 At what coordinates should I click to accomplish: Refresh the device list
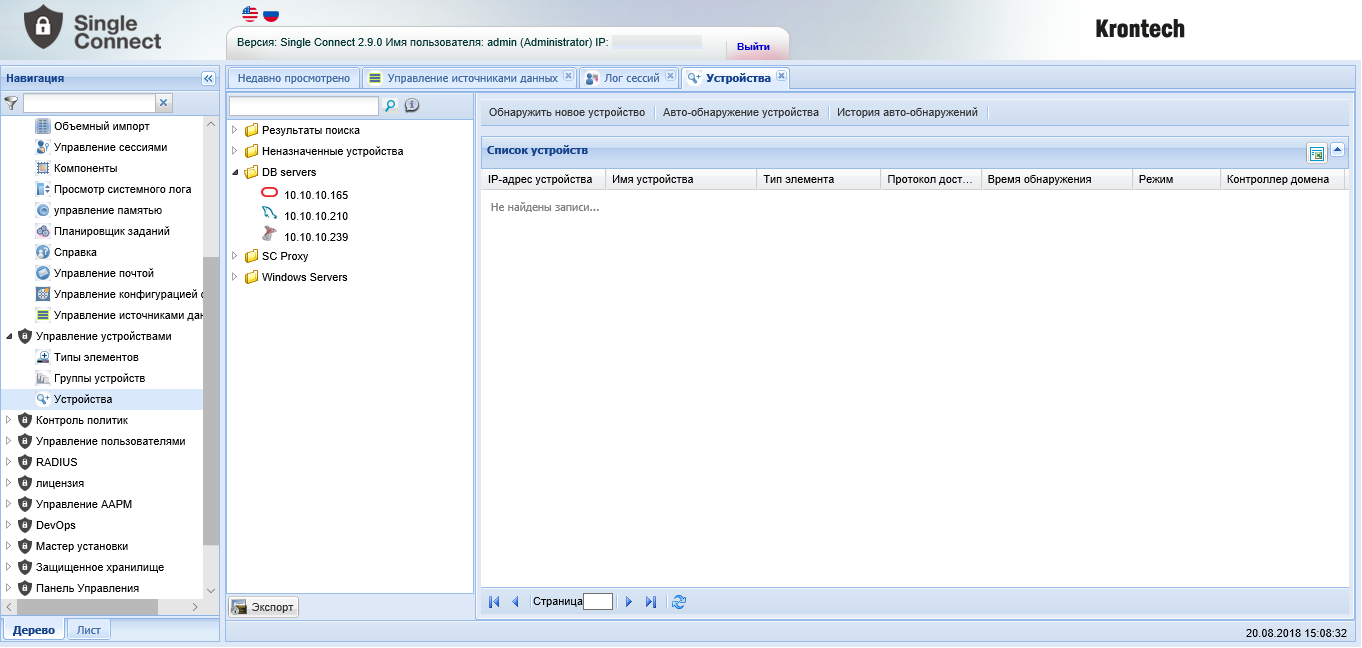(679, 602)
